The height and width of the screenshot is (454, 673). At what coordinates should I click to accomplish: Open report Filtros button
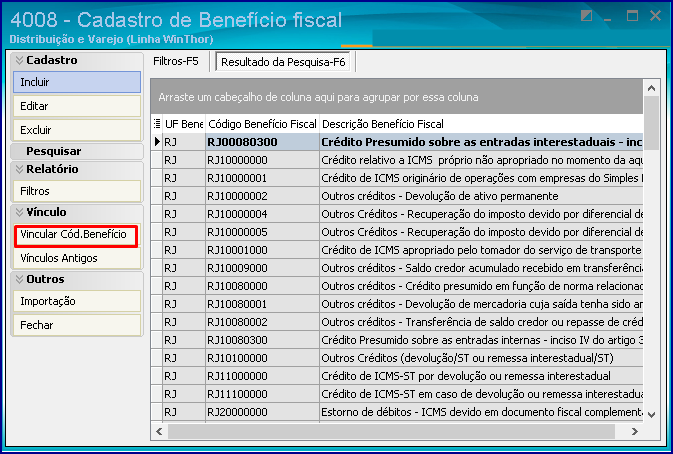(77, 191)
